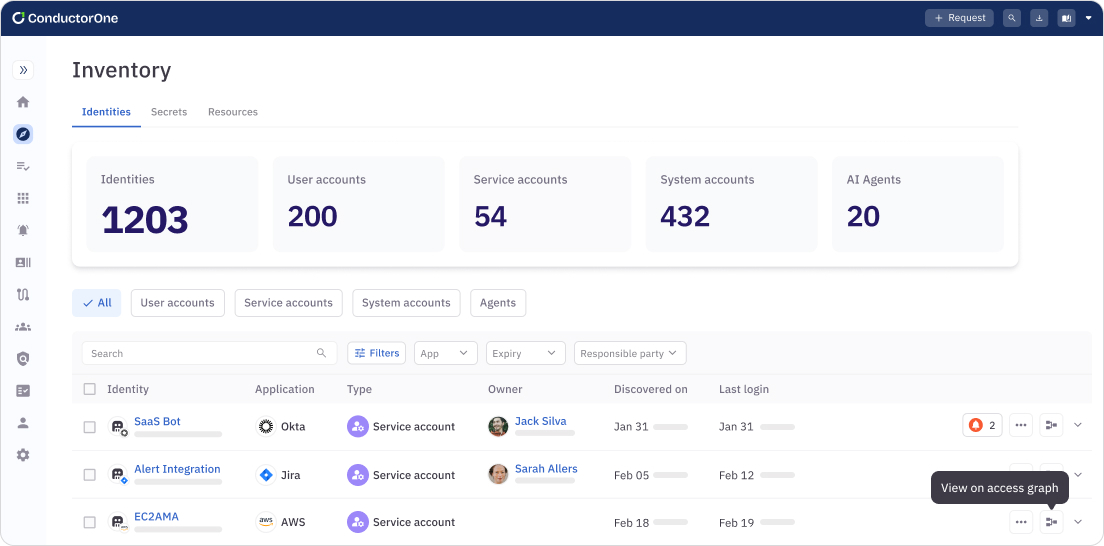Check the Alert Integration row checkbox
This screenshot has height=546, width=1104.
(90, 475)
